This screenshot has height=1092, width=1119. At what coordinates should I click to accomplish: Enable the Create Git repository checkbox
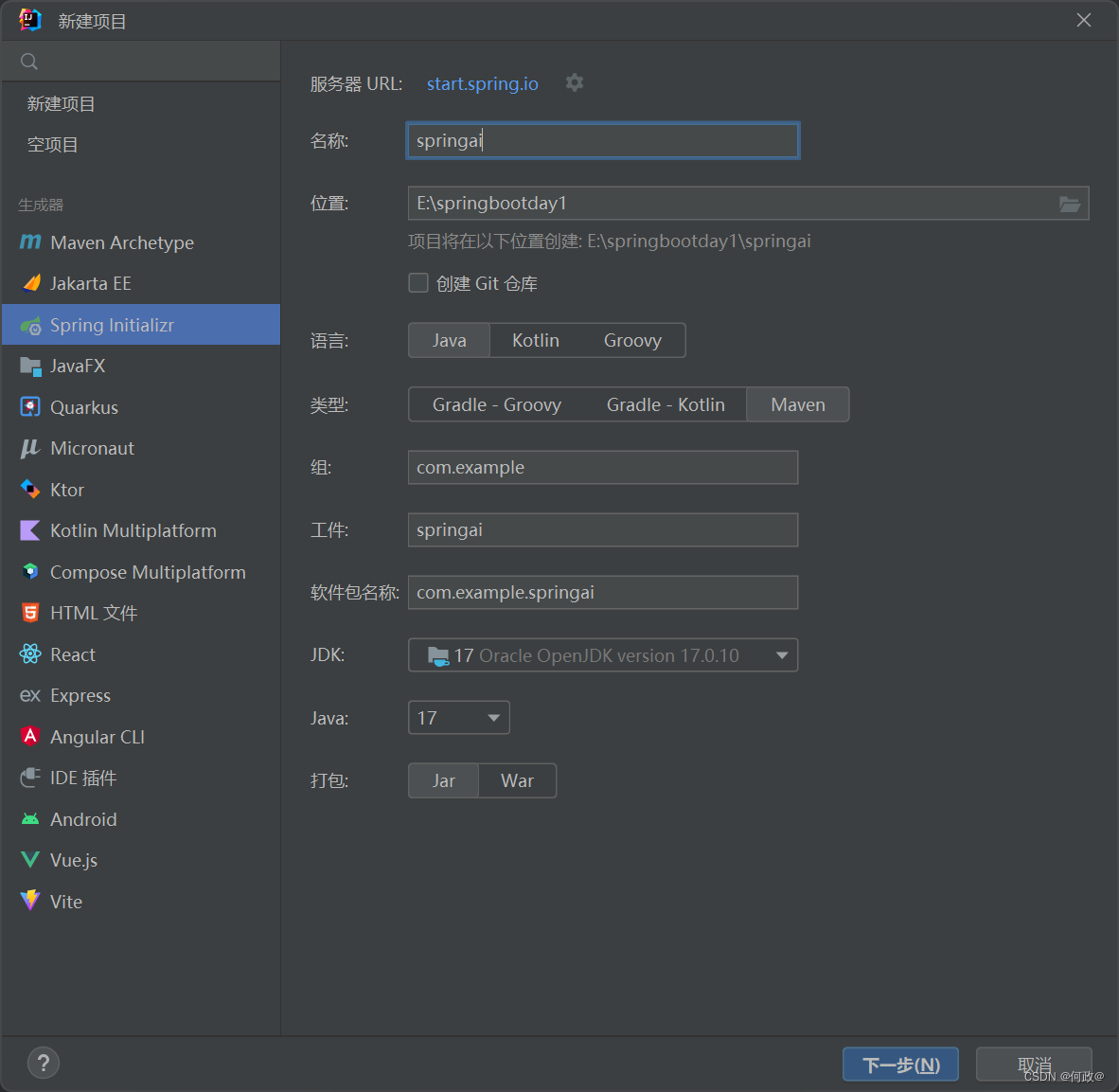[x=418, y=283]
